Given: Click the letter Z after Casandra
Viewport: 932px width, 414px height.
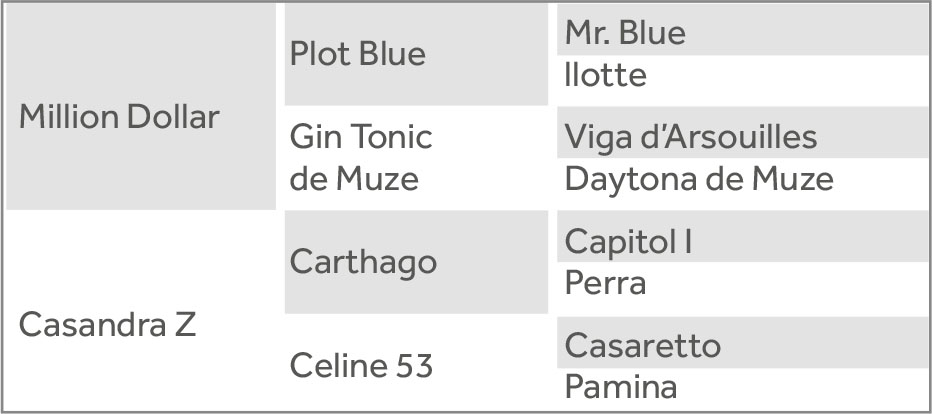Looking at the screenshot, I should point(185,325).
